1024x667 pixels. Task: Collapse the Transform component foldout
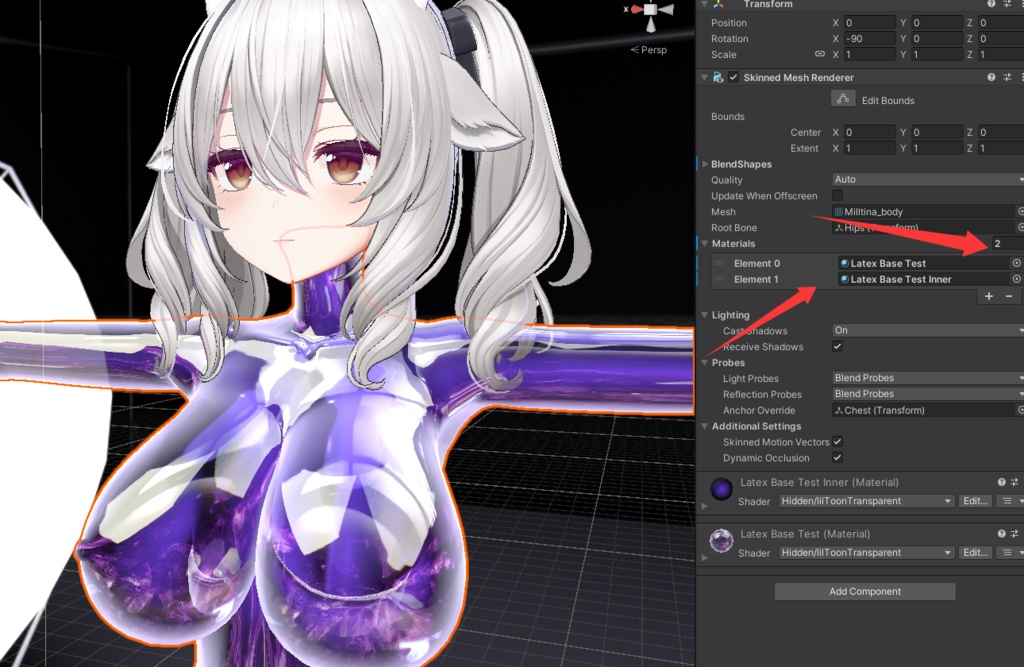(705, 4)
